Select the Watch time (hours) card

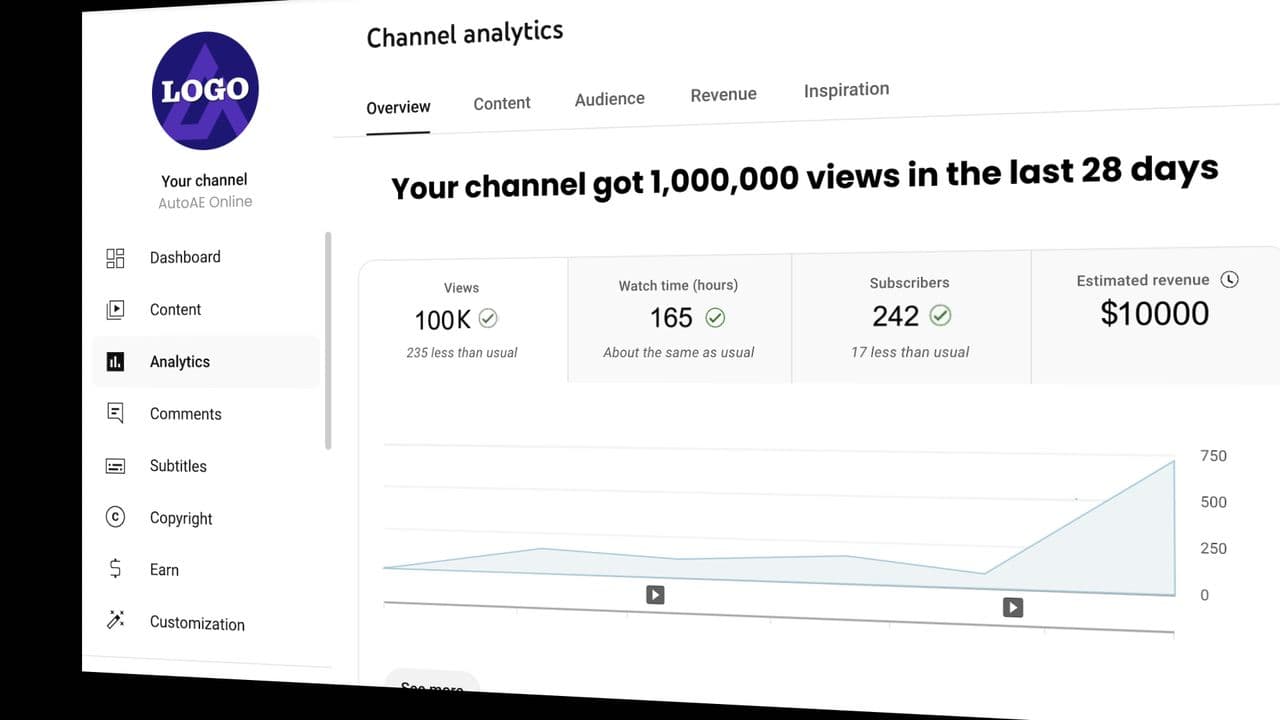coord(680,318)
